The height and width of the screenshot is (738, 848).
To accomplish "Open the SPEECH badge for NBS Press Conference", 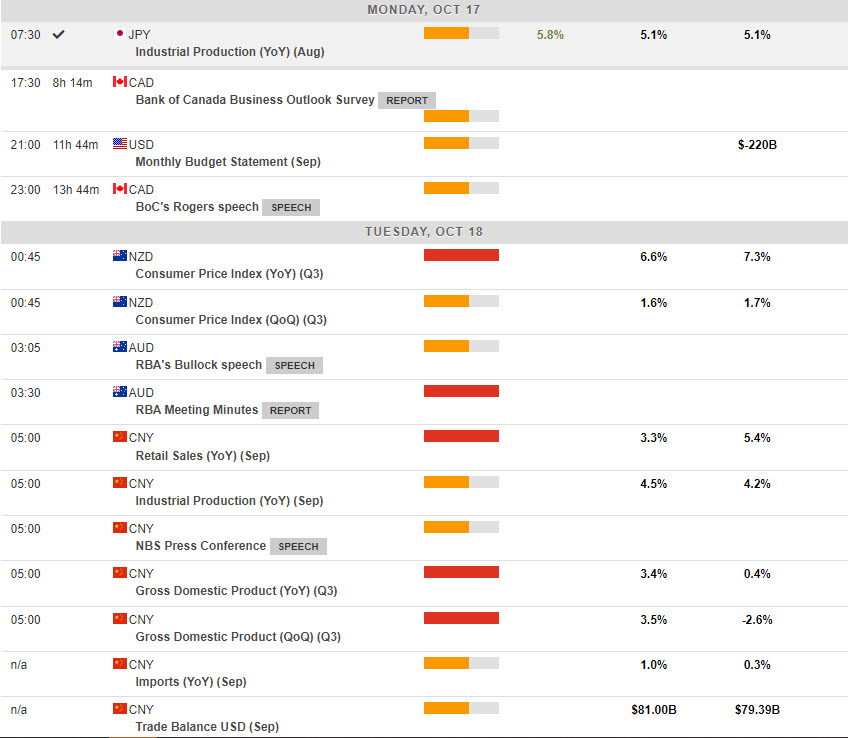I will (x=298, y=546).
